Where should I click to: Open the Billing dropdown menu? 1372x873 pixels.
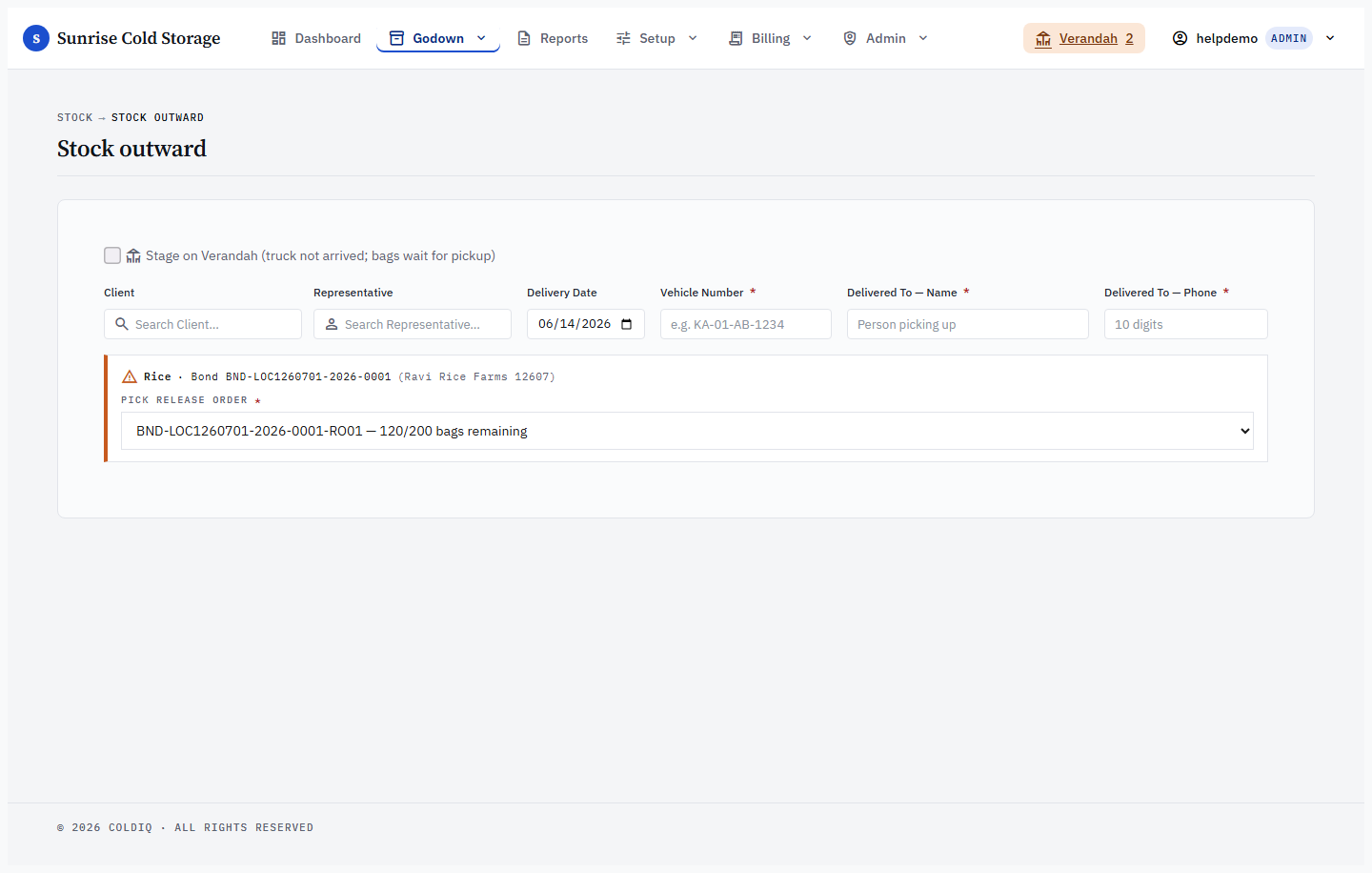[770, 38]
